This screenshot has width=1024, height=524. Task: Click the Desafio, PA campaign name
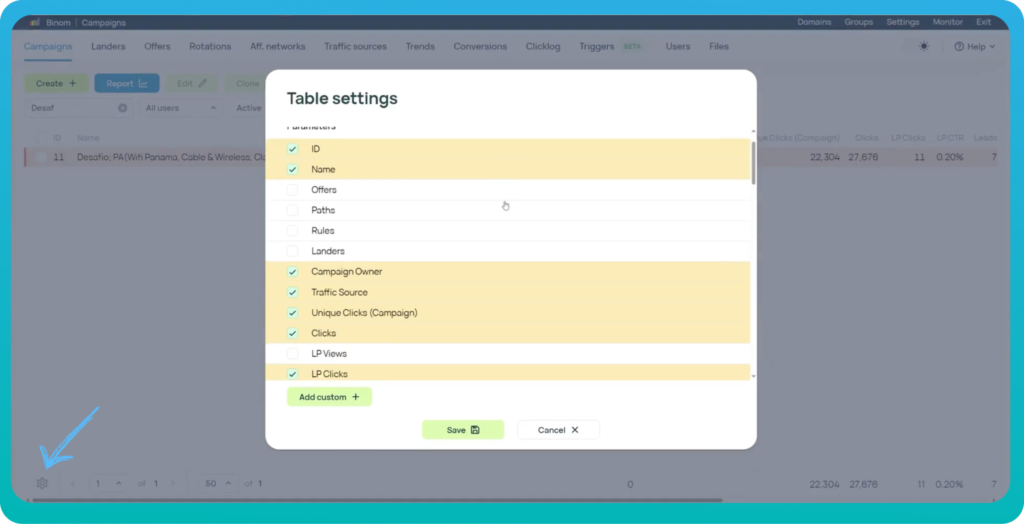171,157
